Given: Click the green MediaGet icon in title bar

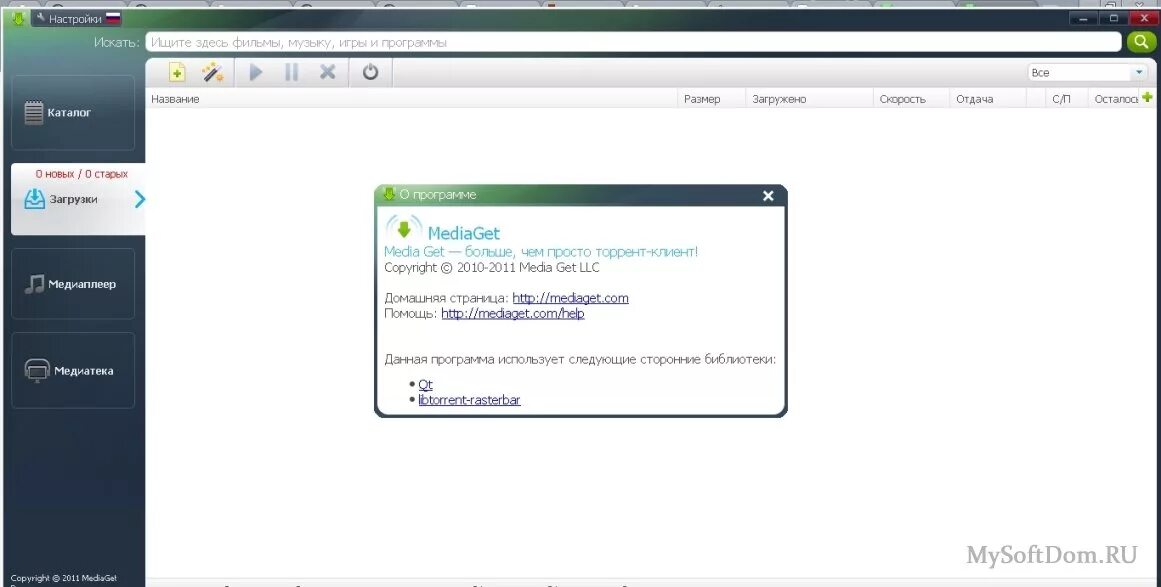Looking at the screenshot, I should [x=19, y=18].
